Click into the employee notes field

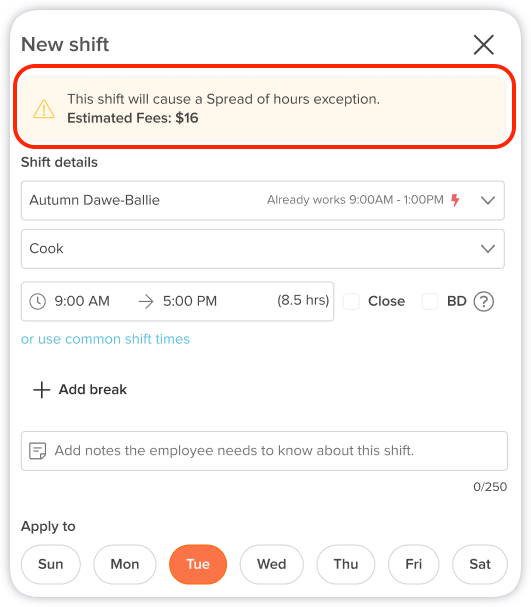click(264, 451)
